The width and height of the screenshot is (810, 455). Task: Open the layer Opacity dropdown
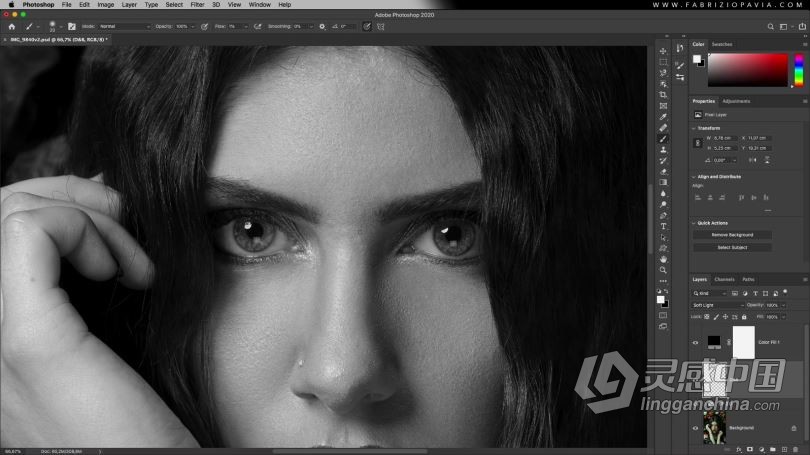[783, 305]
